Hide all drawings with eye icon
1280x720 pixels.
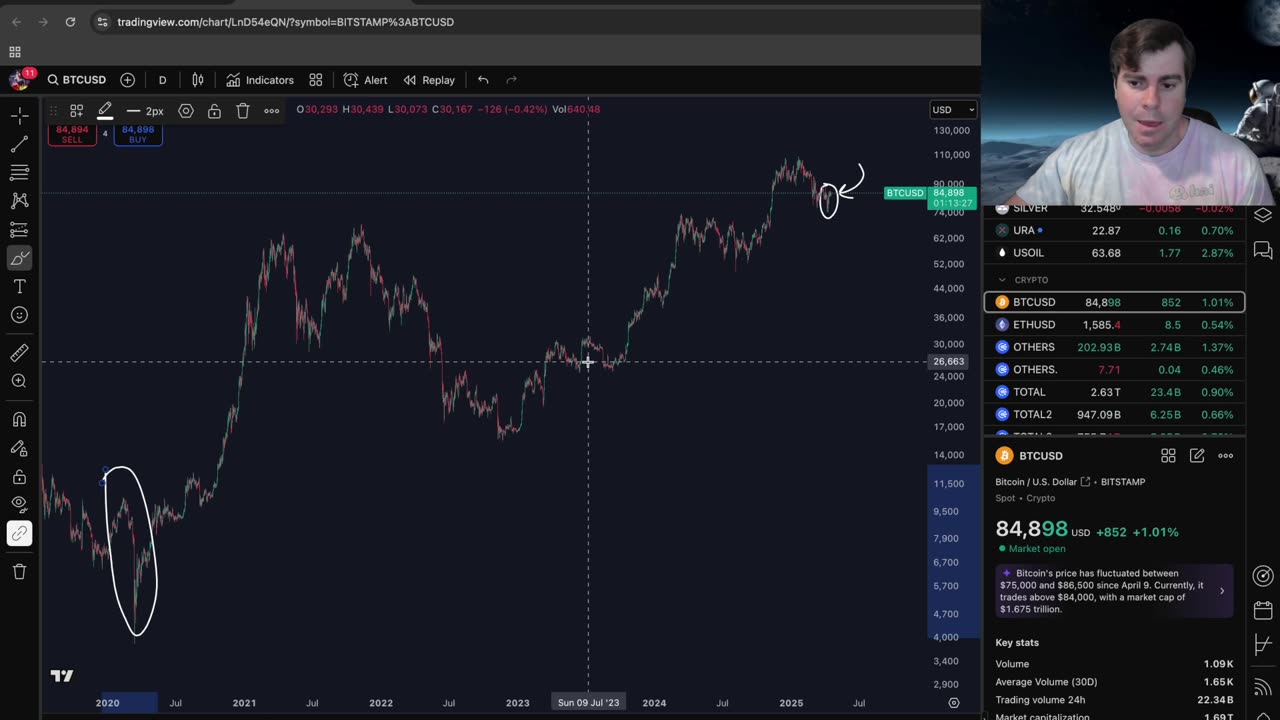point(19,505)
